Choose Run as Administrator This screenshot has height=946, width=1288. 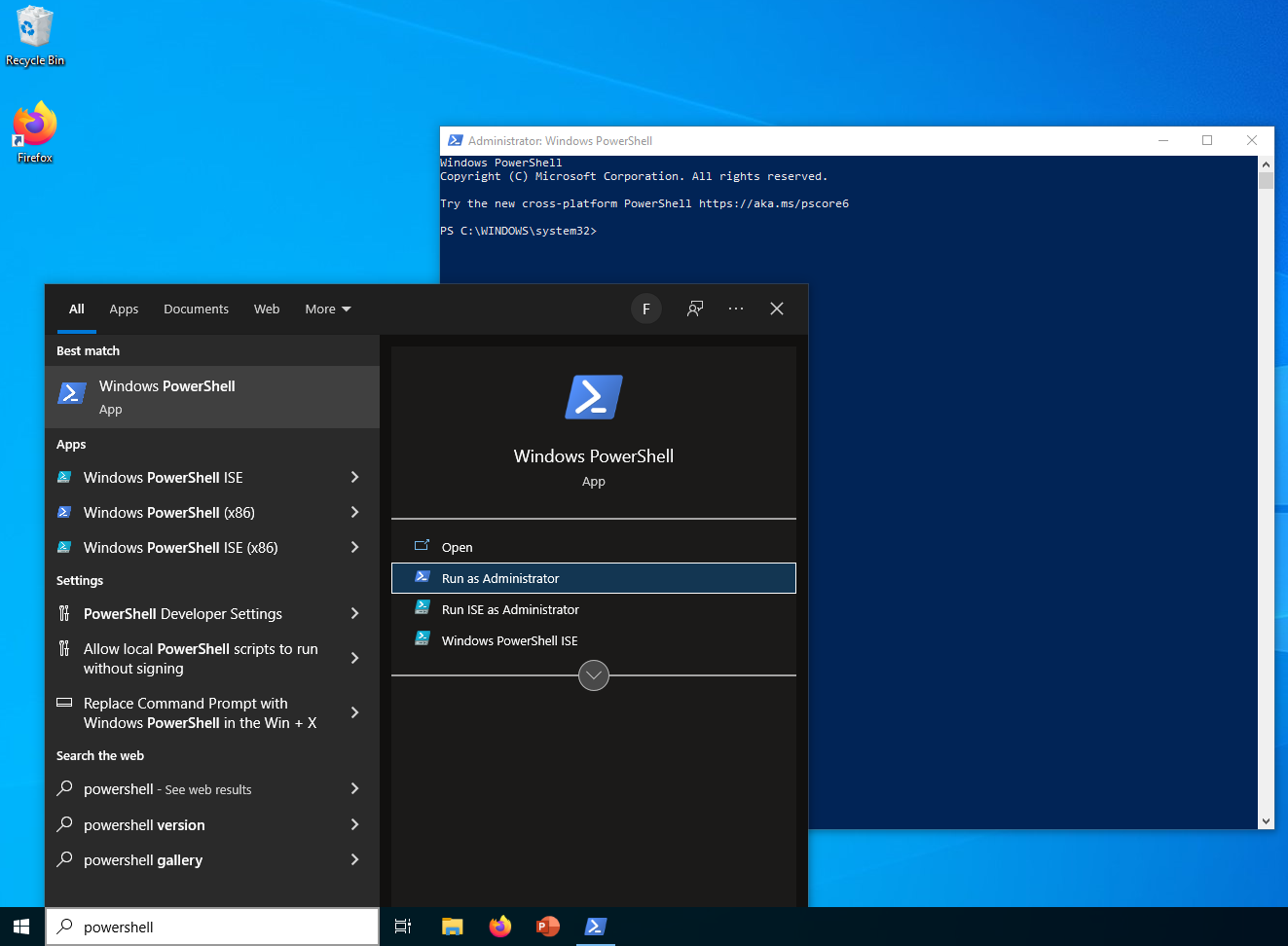[x=594, y=578]
